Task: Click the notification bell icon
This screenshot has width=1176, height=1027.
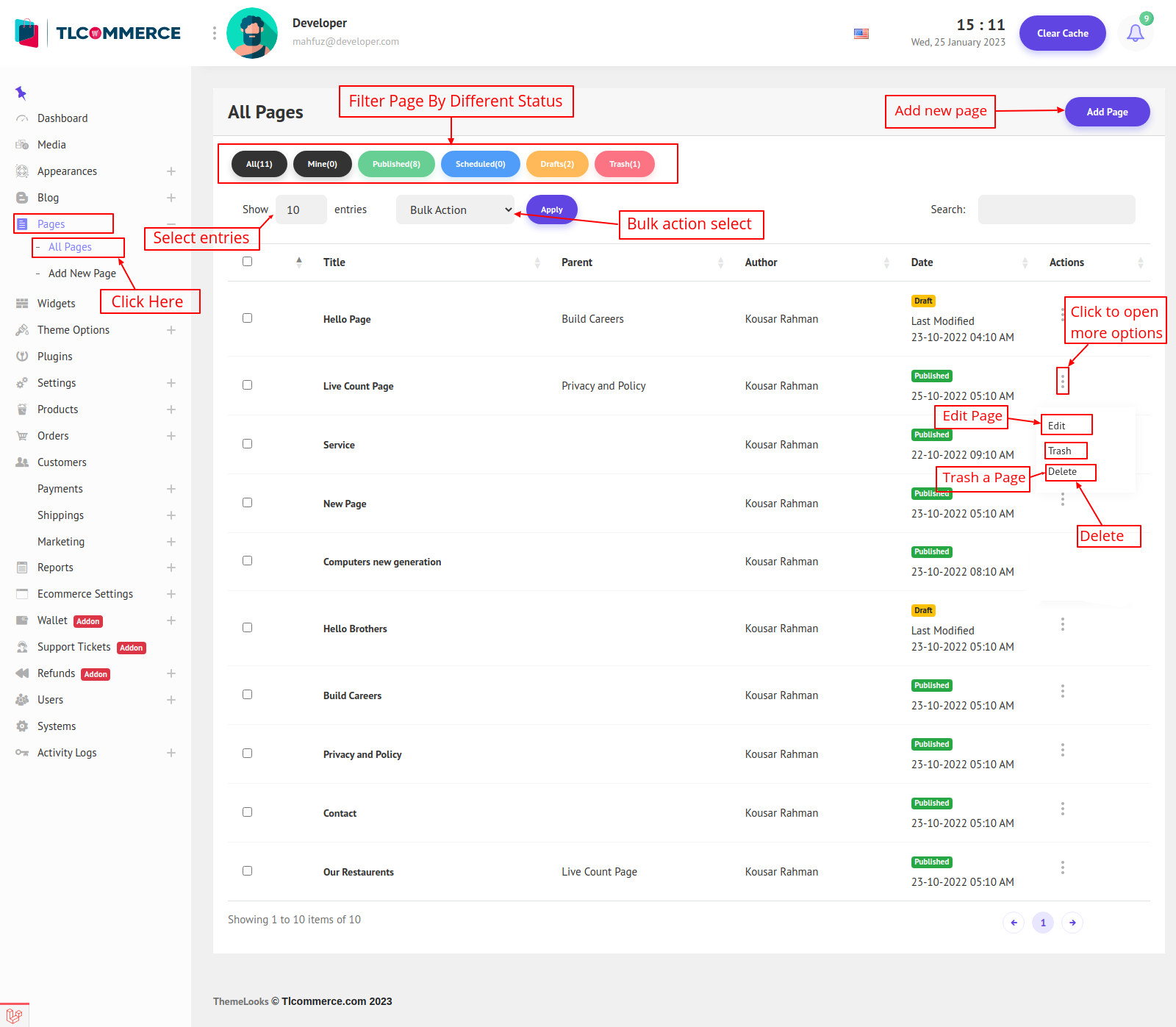Action: (x=1135, y=33)
